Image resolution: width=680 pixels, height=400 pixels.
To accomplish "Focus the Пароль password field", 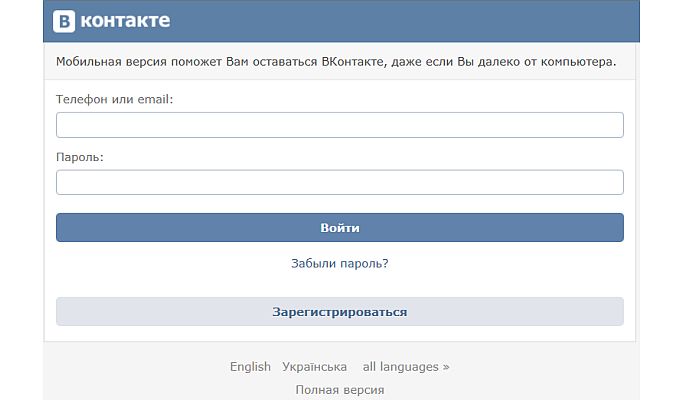I will [x=340, y=182].
